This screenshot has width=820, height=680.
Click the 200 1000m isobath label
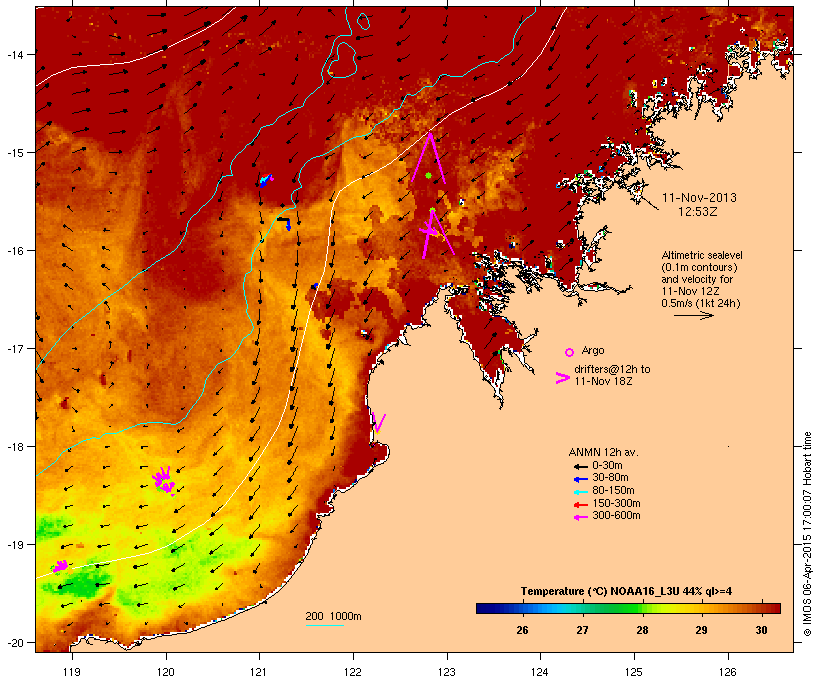(333, 616)
